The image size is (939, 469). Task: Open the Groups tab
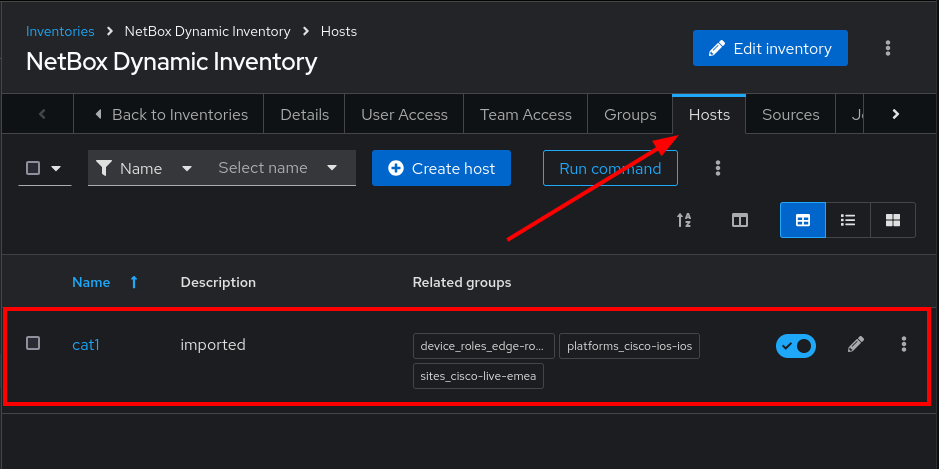[x=630, y=114]
